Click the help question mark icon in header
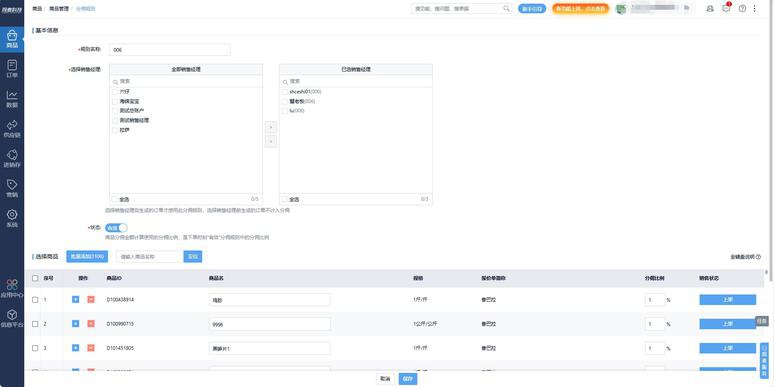 [x=742, y=8]
